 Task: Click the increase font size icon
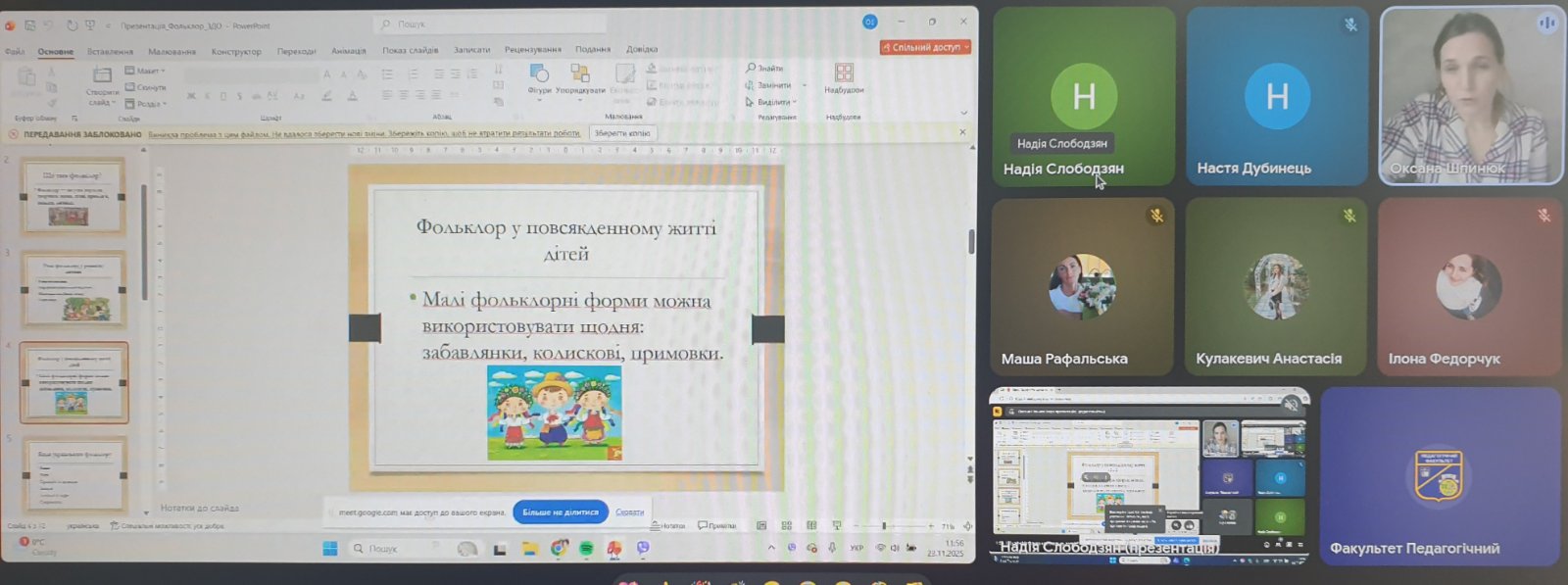coord(327,74)
